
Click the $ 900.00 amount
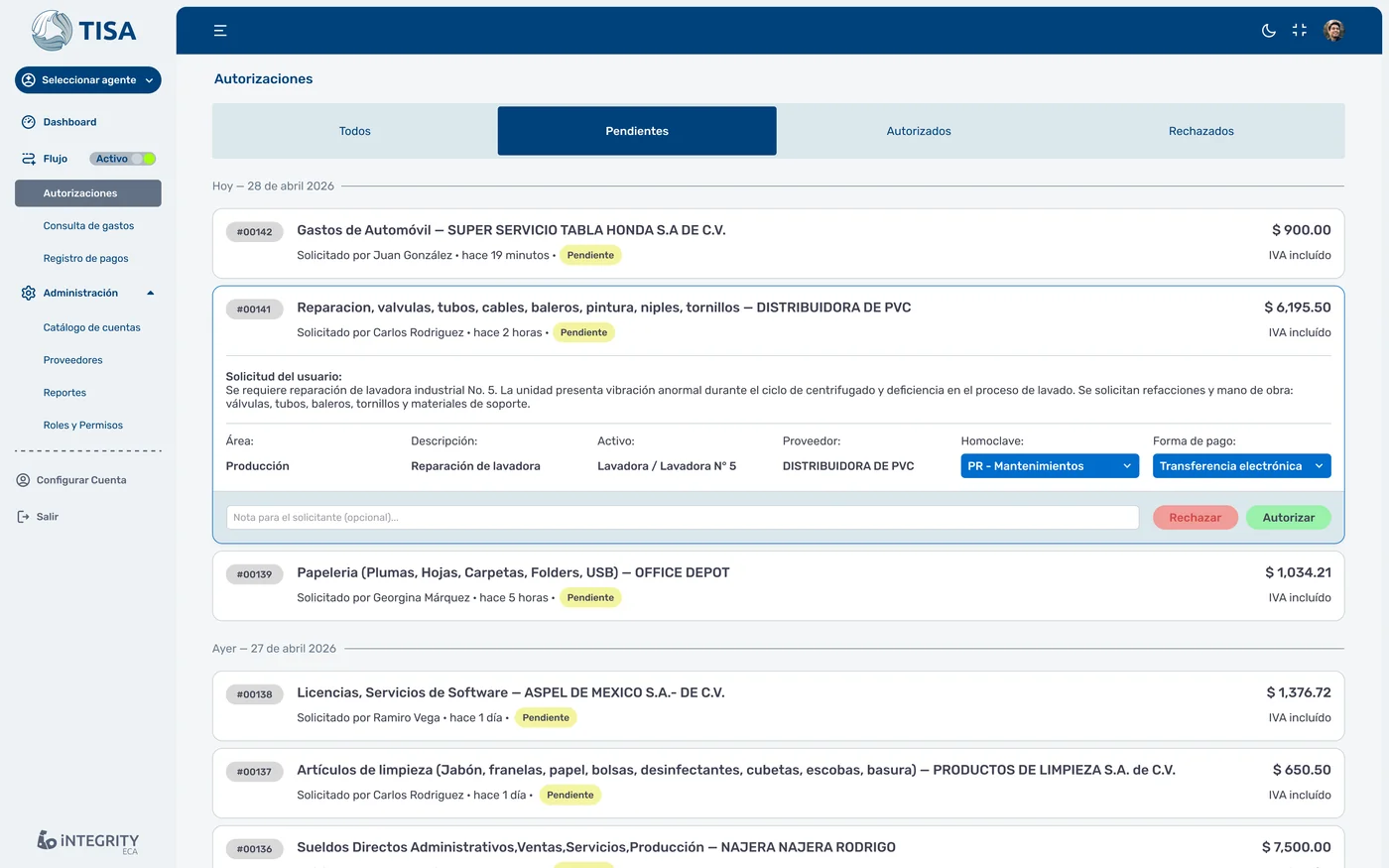(1302, 230)
